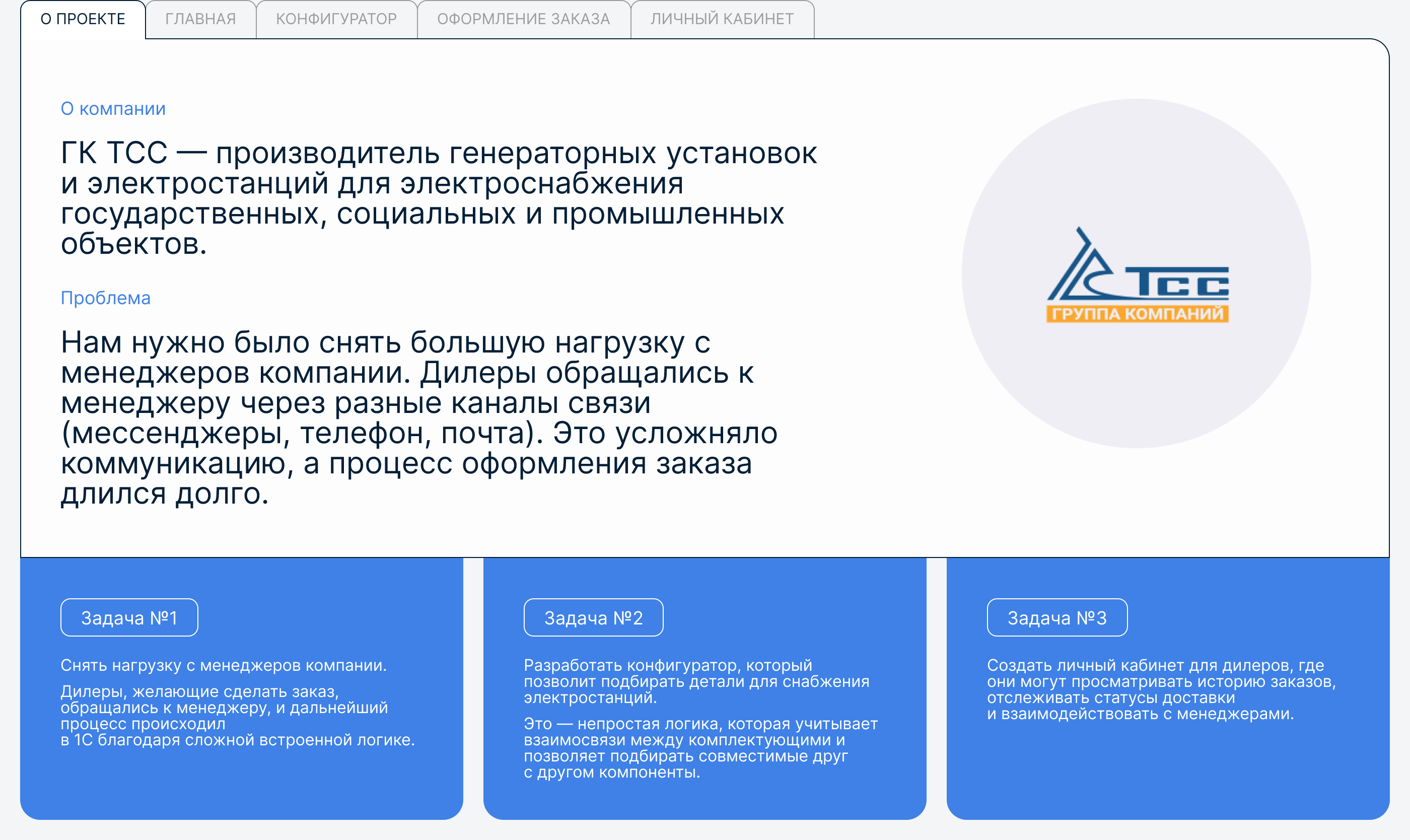Click the Задача №1 label button

[129, 617]
